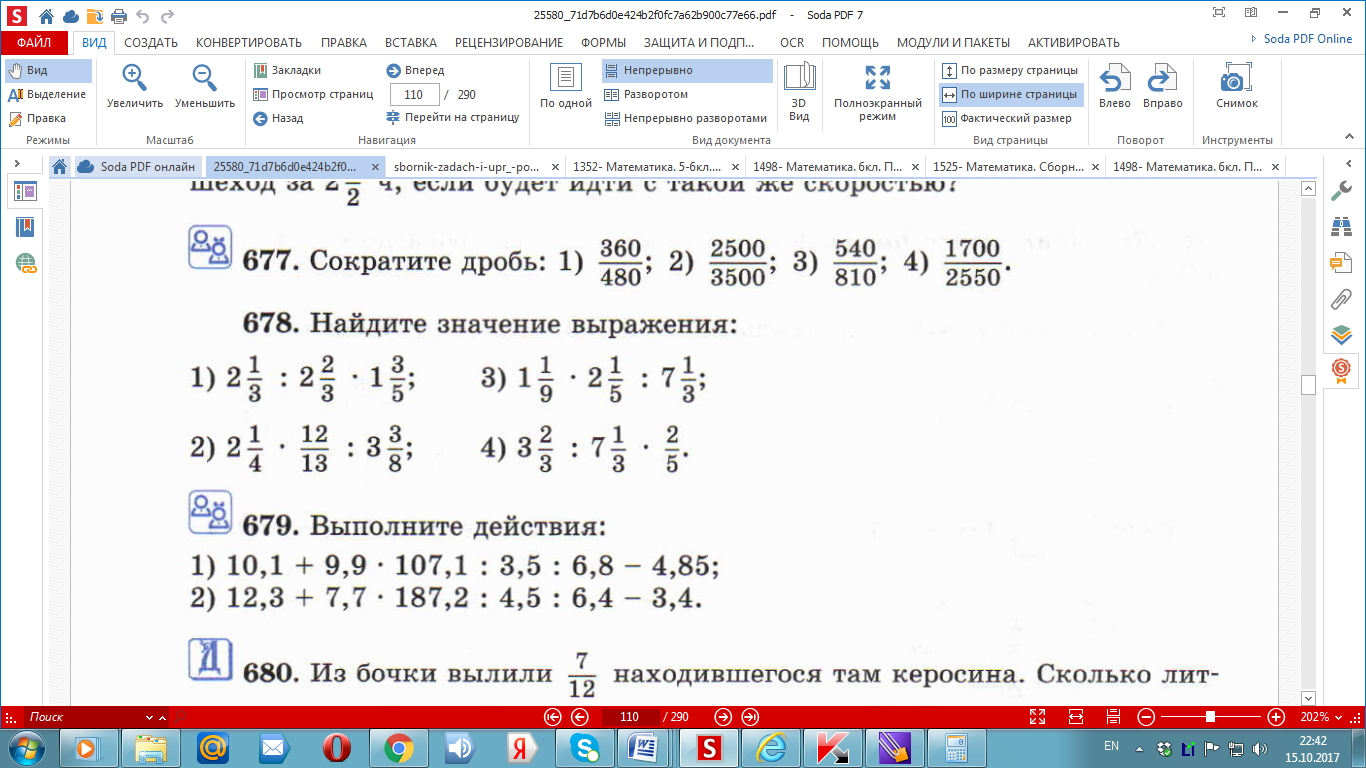This screenshot has width=1366, height=768.
Task: Open the РЕЦЕНЗИРОВАНИЕ ribbon tab
Action: pyautogui.click(x=509, y=42)
